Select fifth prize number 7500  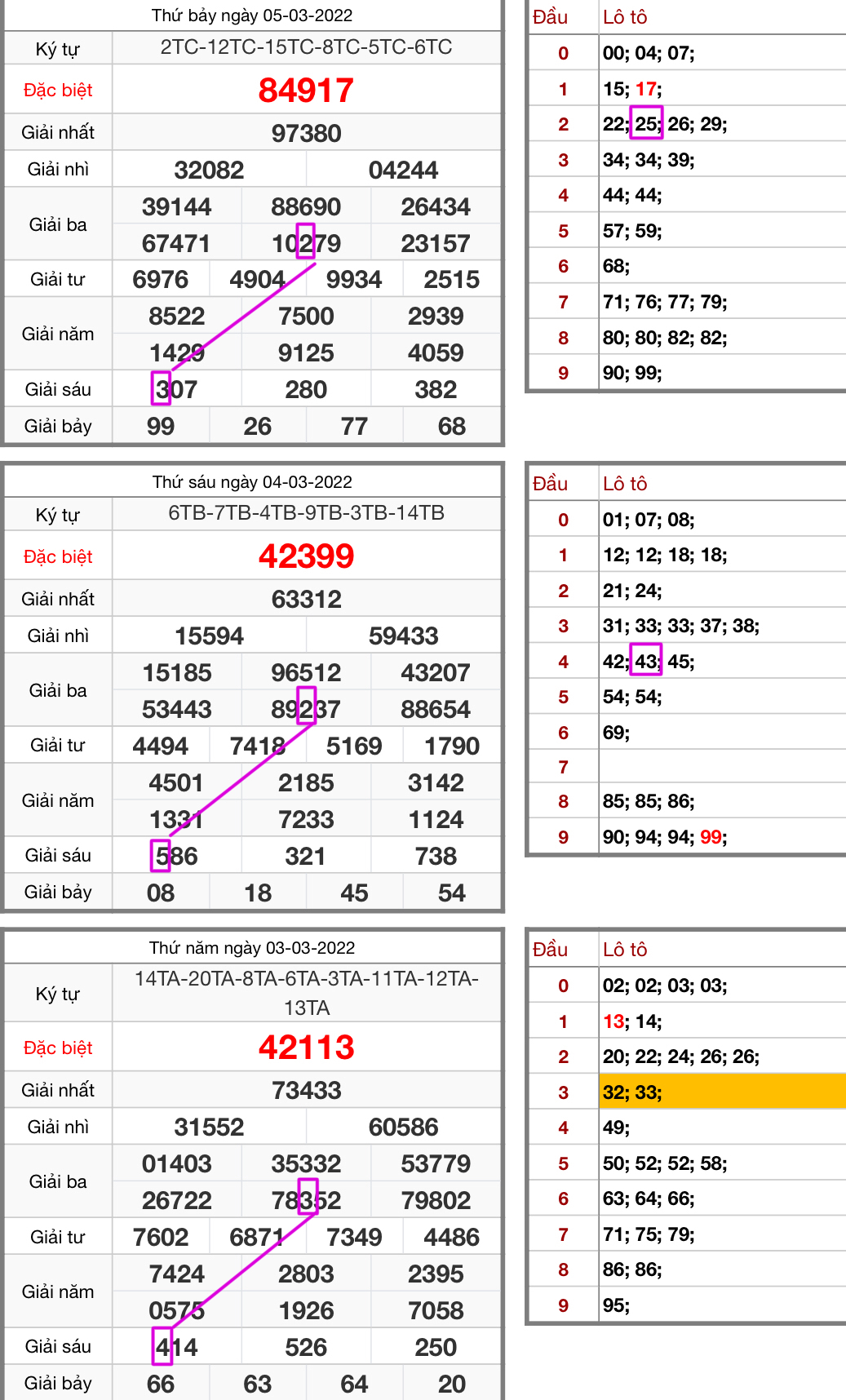[306, 316]
